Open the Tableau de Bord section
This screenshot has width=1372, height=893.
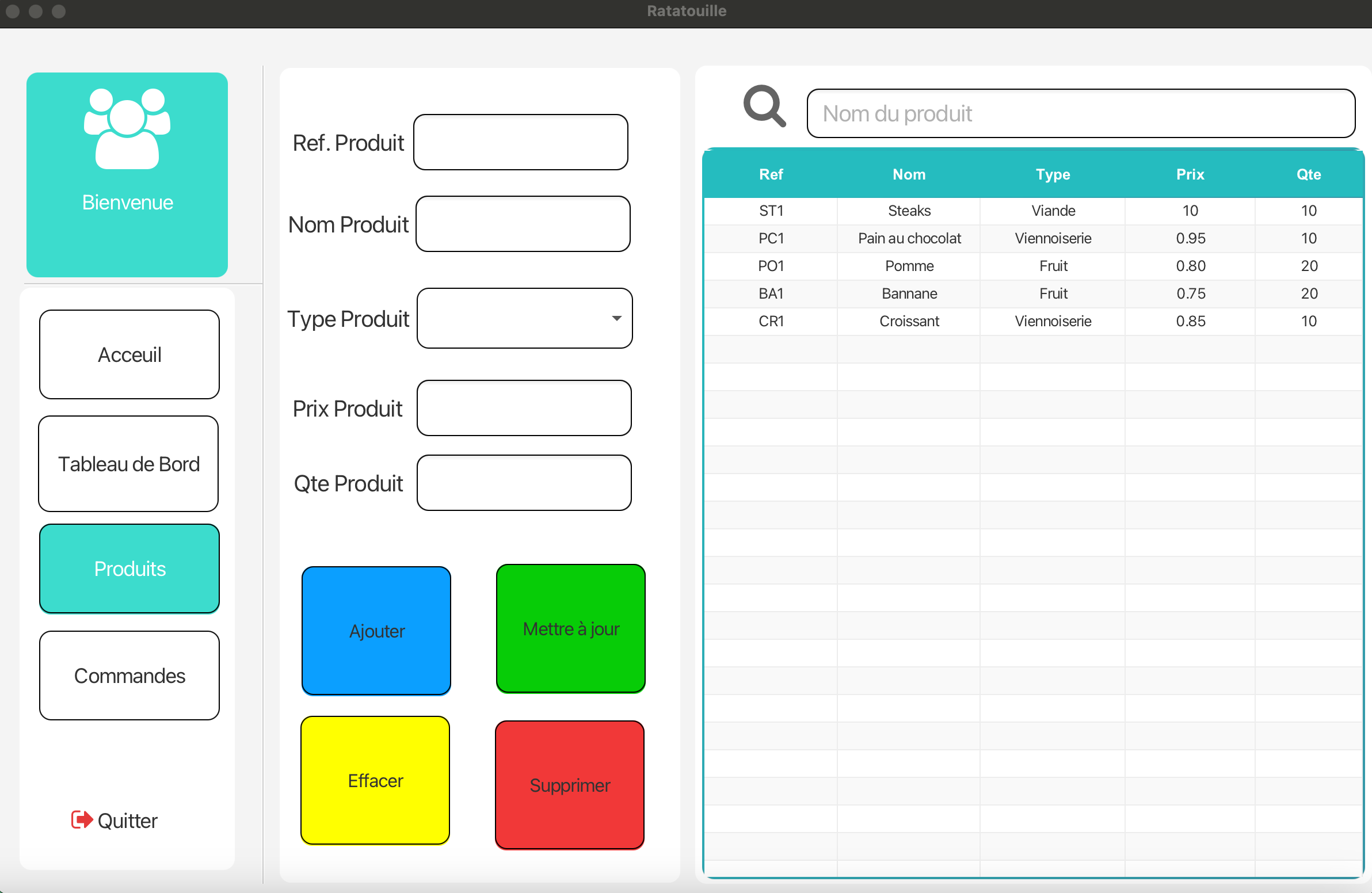click(128, 464)
